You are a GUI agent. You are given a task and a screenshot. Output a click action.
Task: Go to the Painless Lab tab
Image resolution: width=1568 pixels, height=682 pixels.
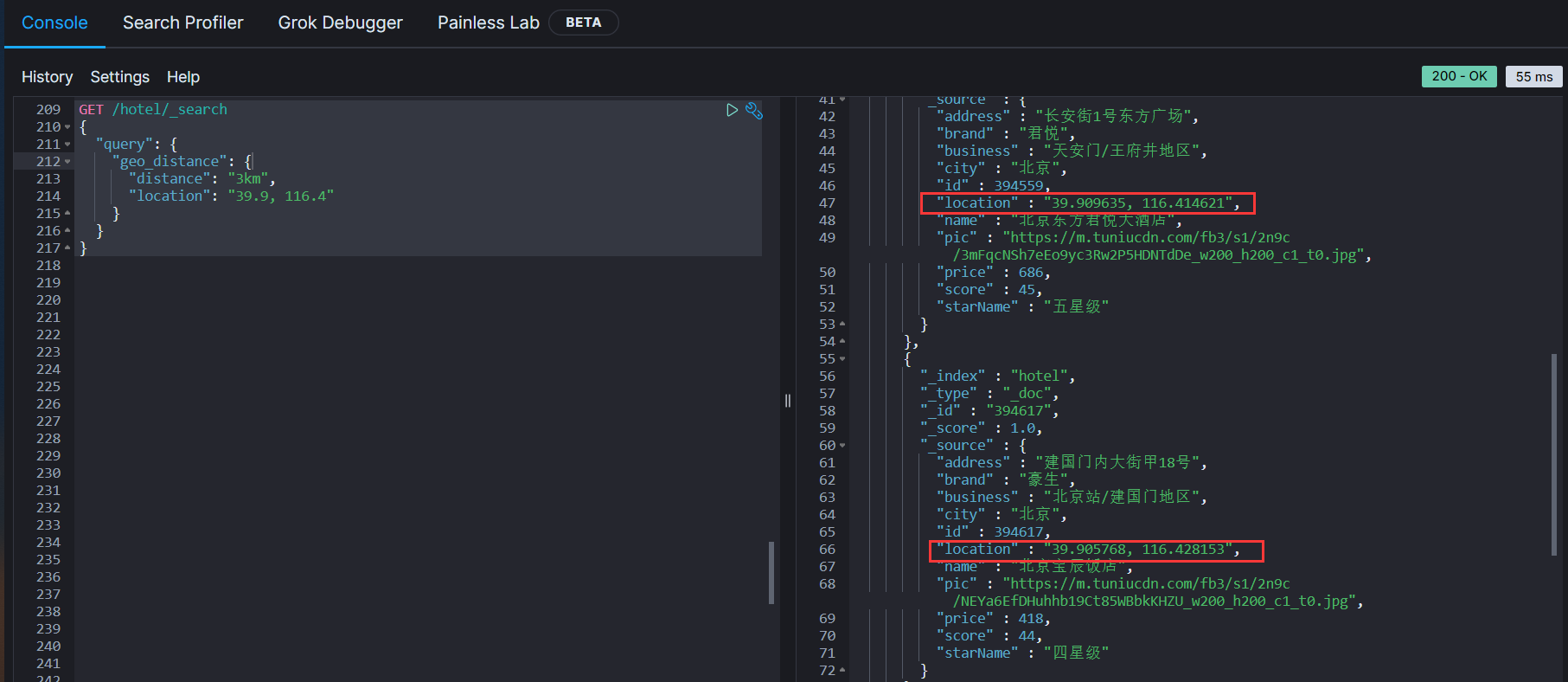tap(488, 23)
